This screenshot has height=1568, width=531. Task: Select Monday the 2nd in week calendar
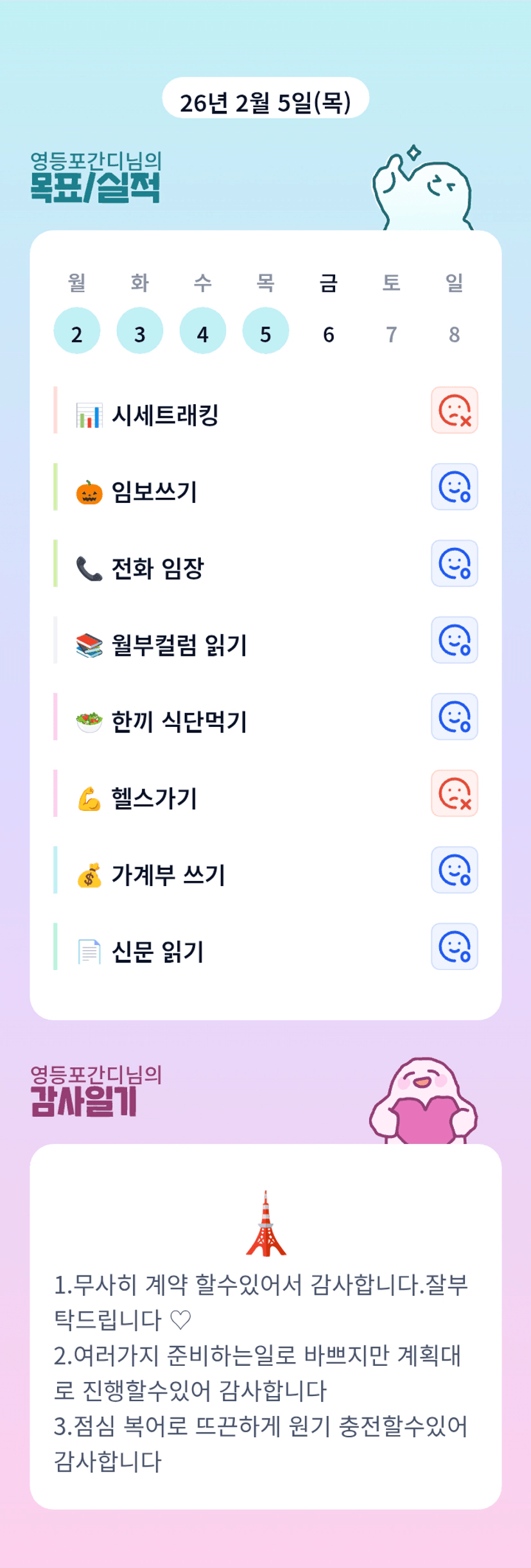point(76,331)
